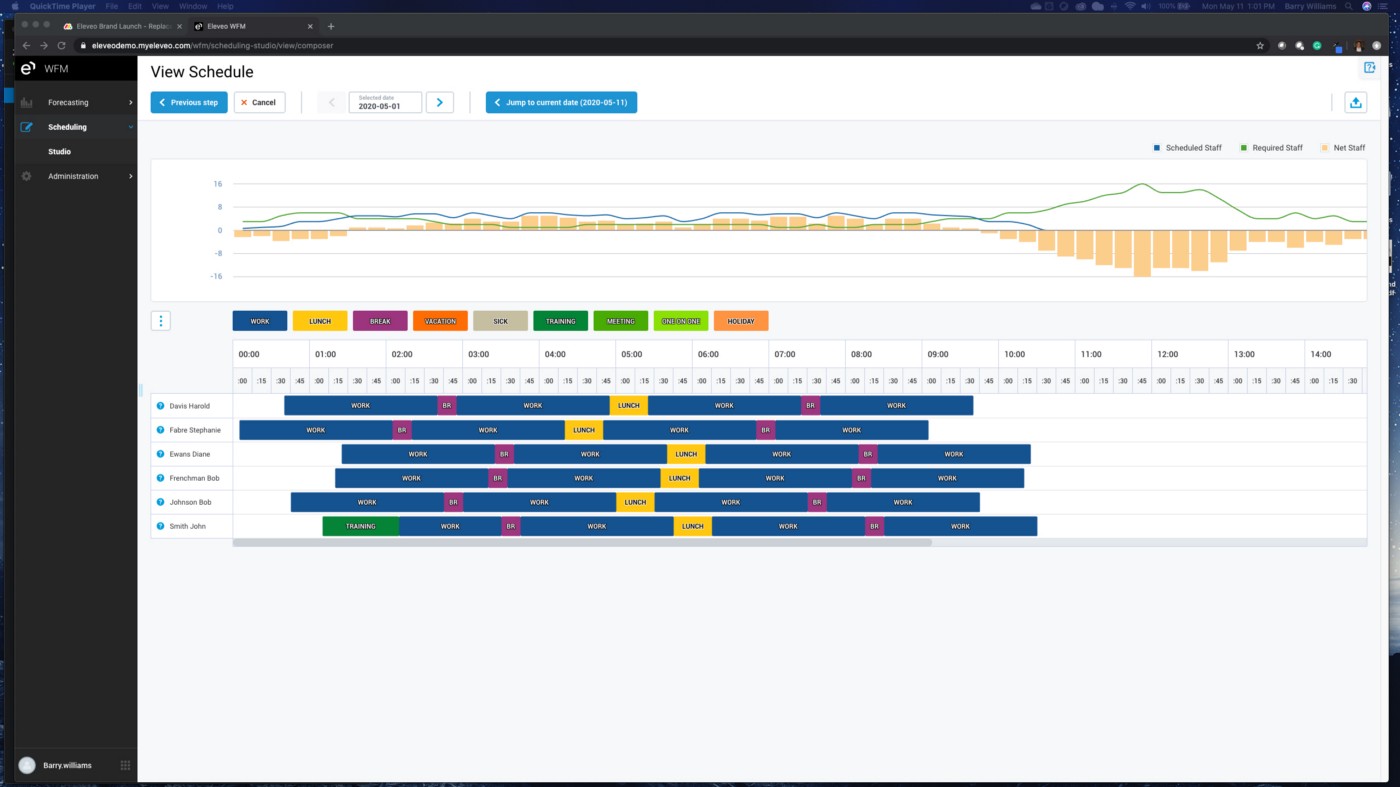Open the help icon at top right
The width and height of the screenshot is (1400, 787).
coord(1370,67)
